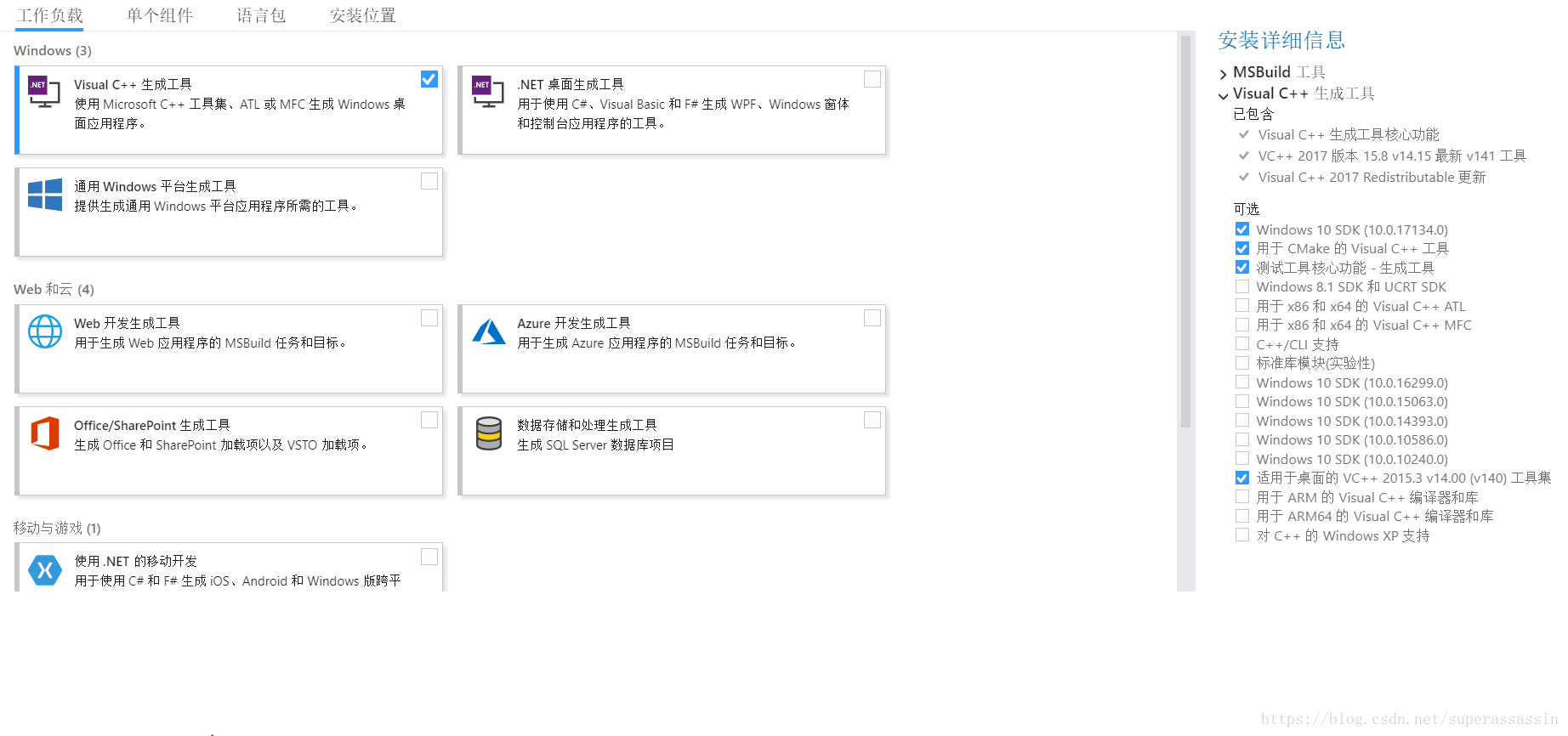This screenshot has width=1568, height=736.
Task: Click the Web 和云 (4) section heading
Action: coord(54,290)
